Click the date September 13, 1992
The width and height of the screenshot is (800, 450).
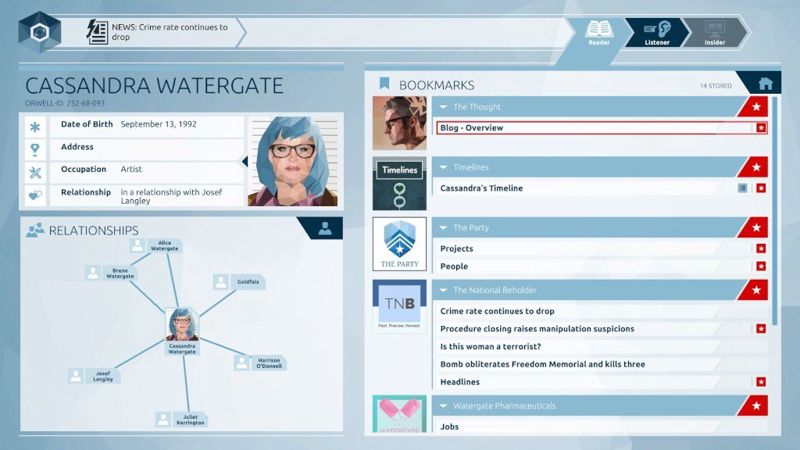[x=158, y=124]
